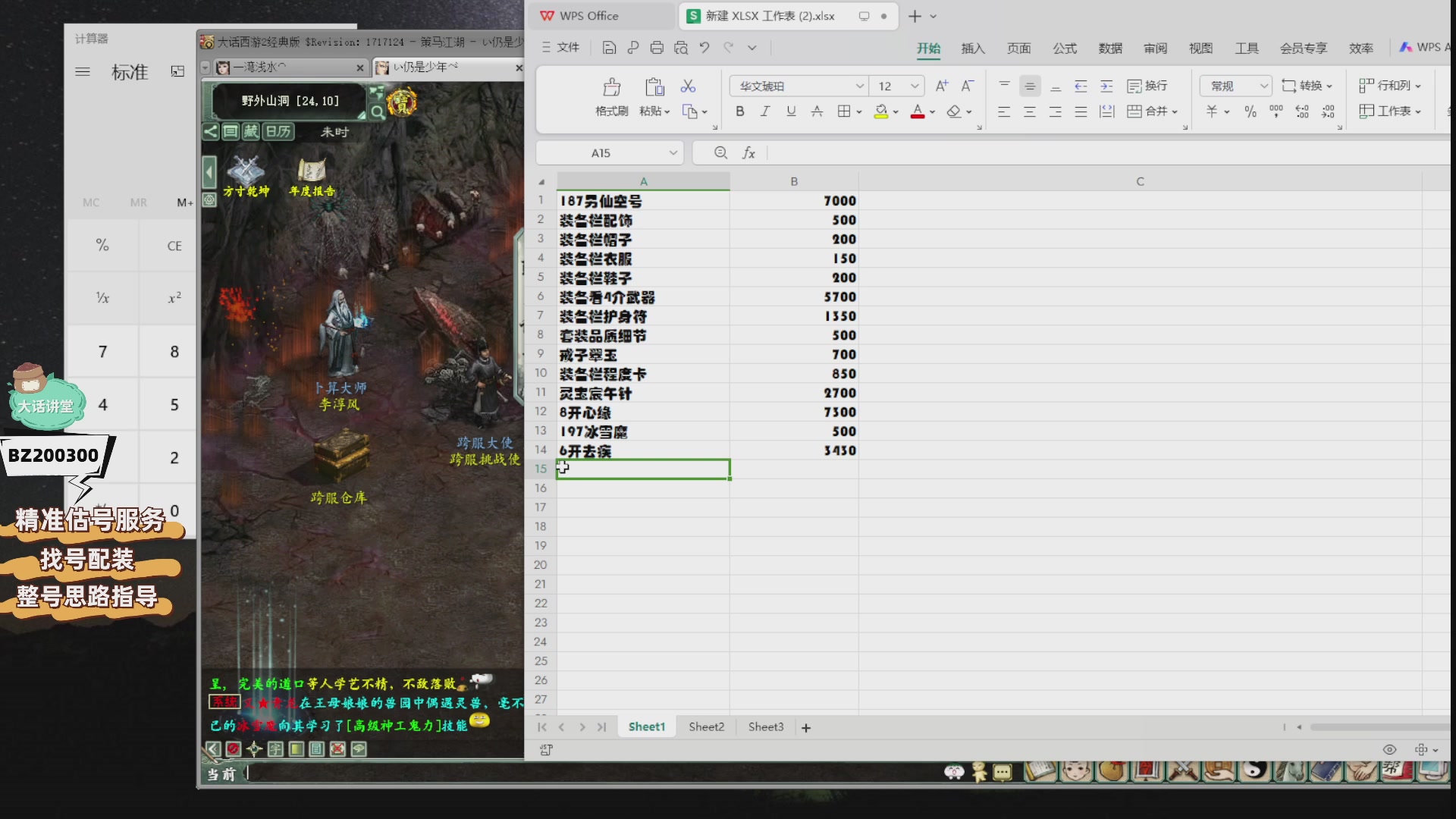Open the 方寸乾坤 icon in game
Screen dimensions: 1456x819
click(x=246, y=177)
